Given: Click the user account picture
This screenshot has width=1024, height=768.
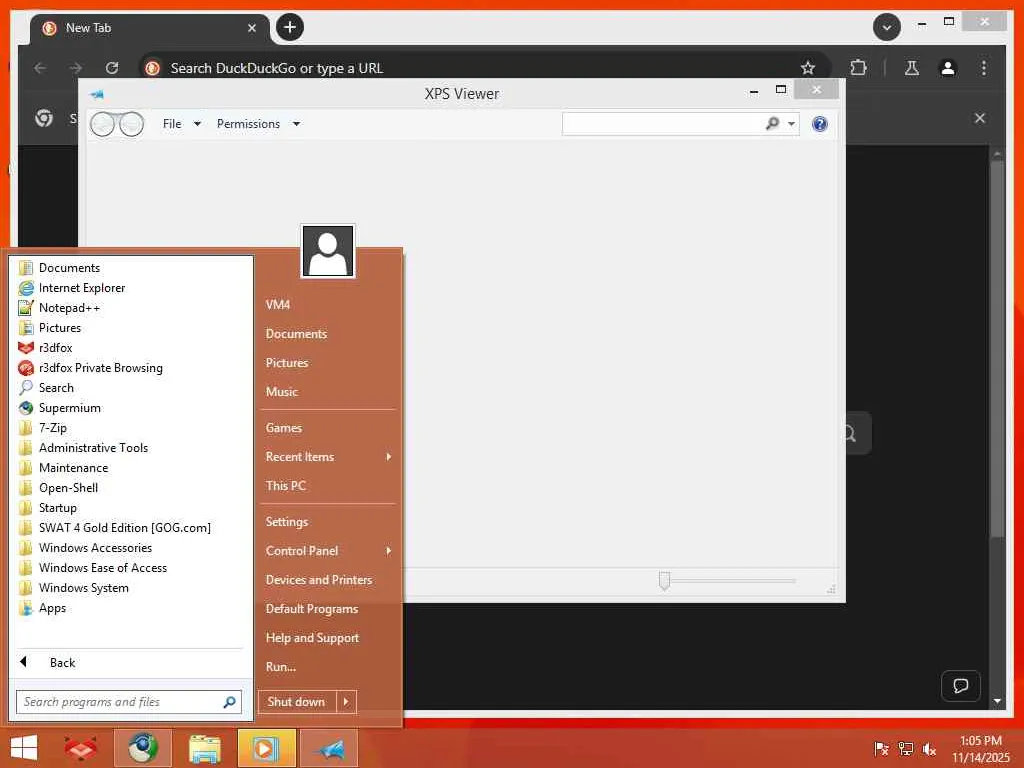Looking at the screenshot, I should [328, 251].
